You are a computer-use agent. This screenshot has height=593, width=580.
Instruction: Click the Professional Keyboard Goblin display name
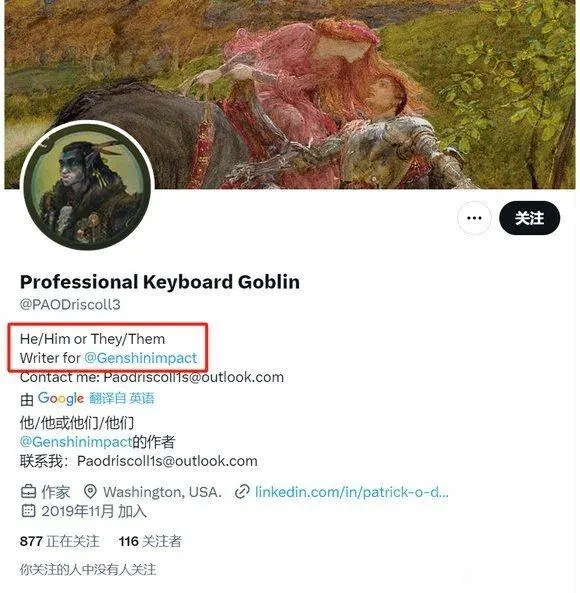pos(160,282)
